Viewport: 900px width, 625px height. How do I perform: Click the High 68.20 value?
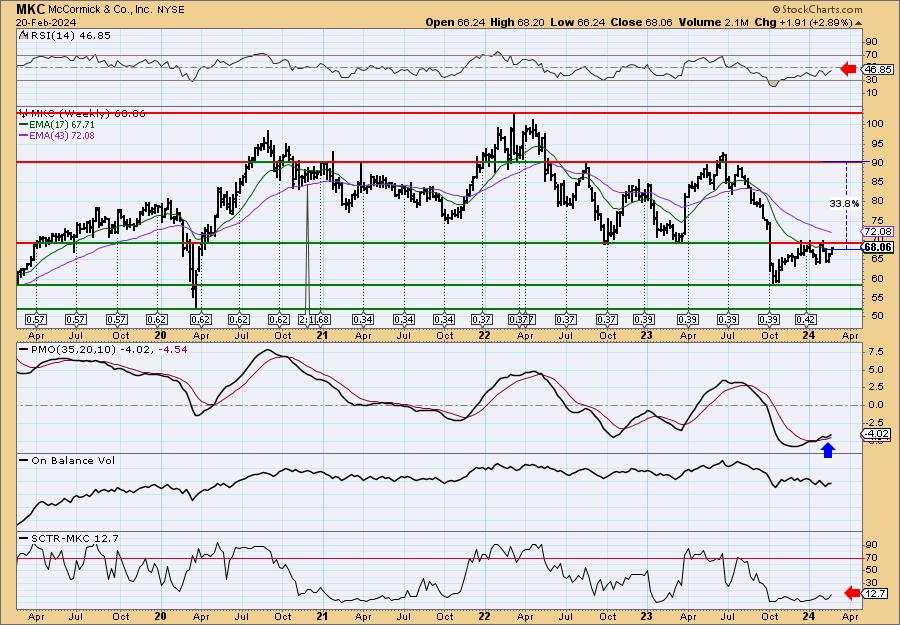tap(517, 22)
